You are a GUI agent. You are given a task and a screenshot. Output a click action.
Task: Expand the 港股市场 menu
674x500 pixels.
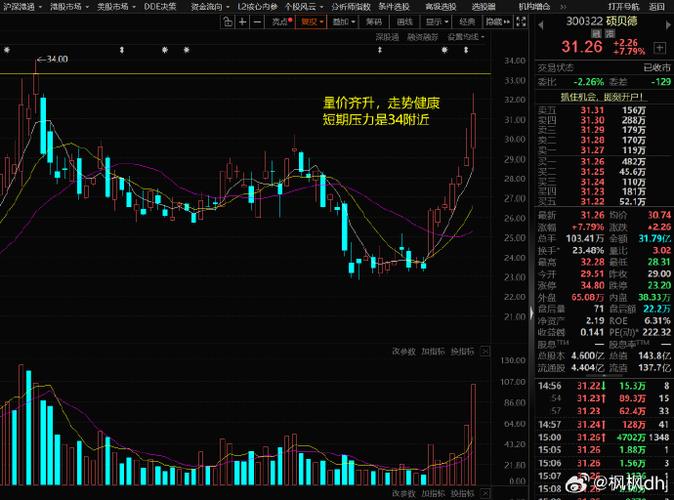tap(70, 6)
